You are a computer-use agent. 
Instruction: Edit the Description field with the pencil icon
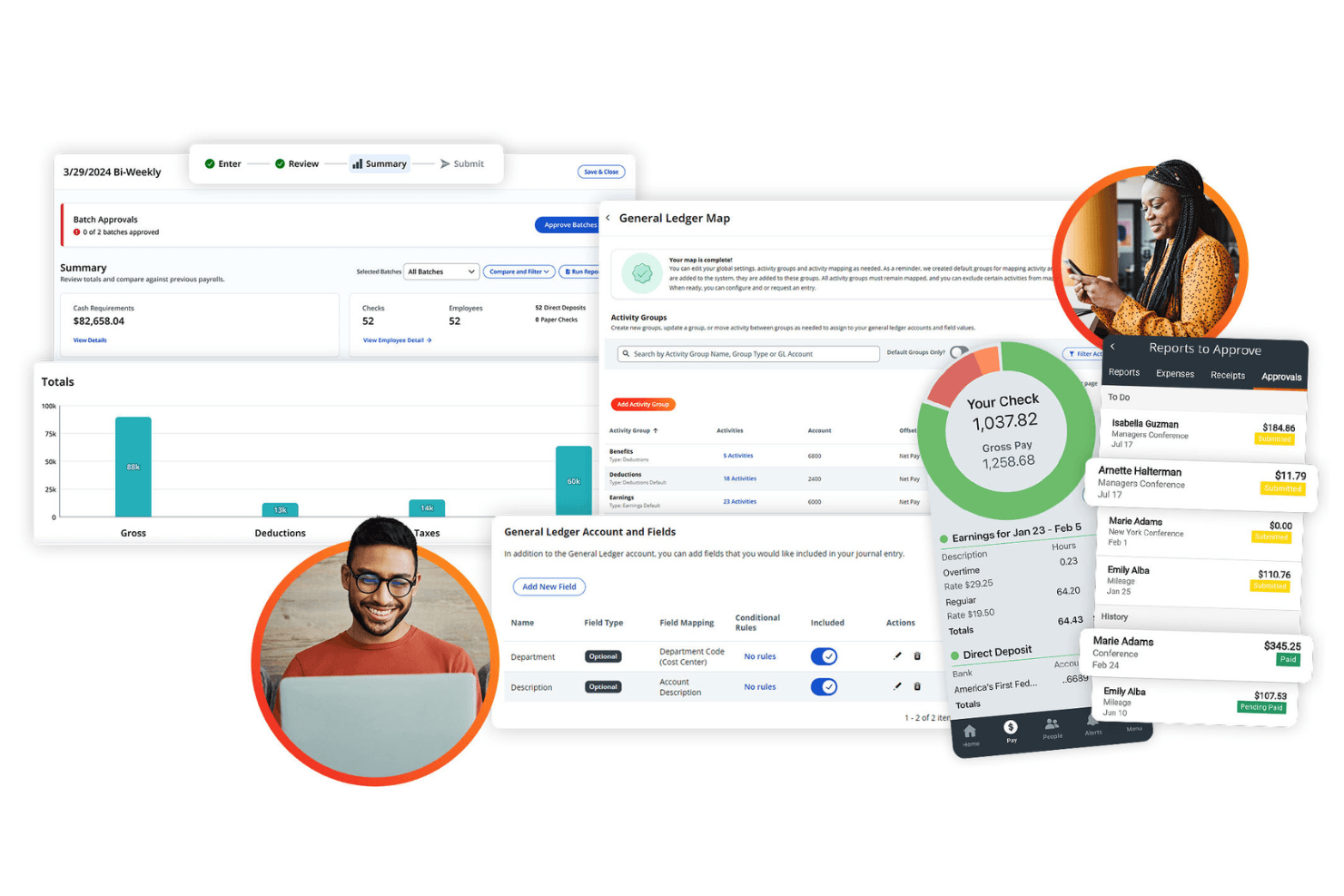coord(897,686)
